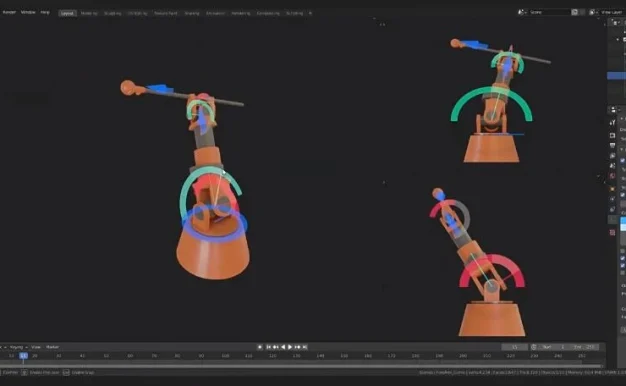Toggle the preview range clock icon
Screen dimensions: 626x386
click(534, 347)
